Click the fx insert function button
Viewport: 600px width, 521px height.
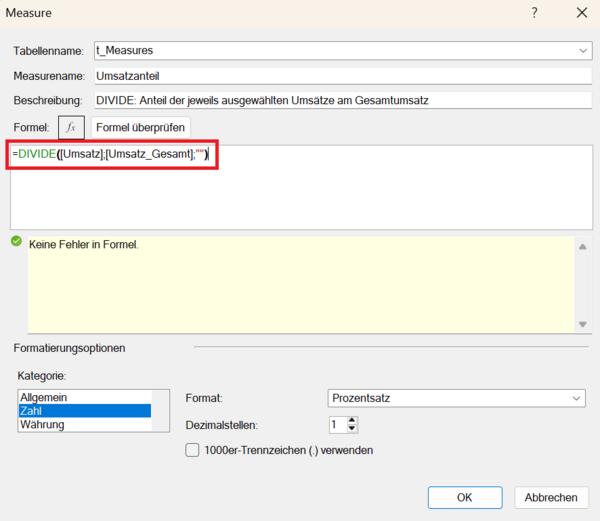(71, 127)
